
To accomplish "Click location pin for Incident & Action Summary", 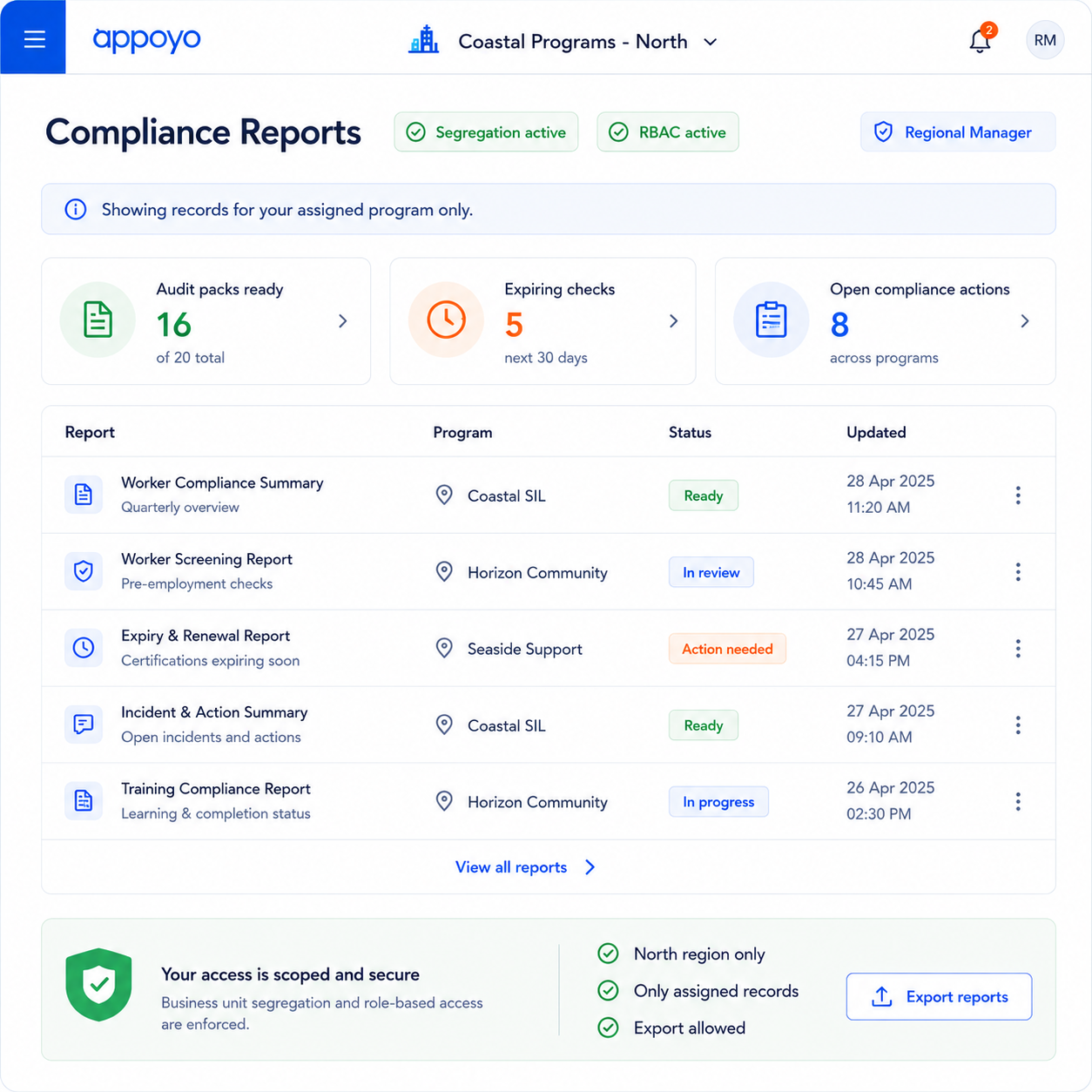I will (x=444, y=725).
